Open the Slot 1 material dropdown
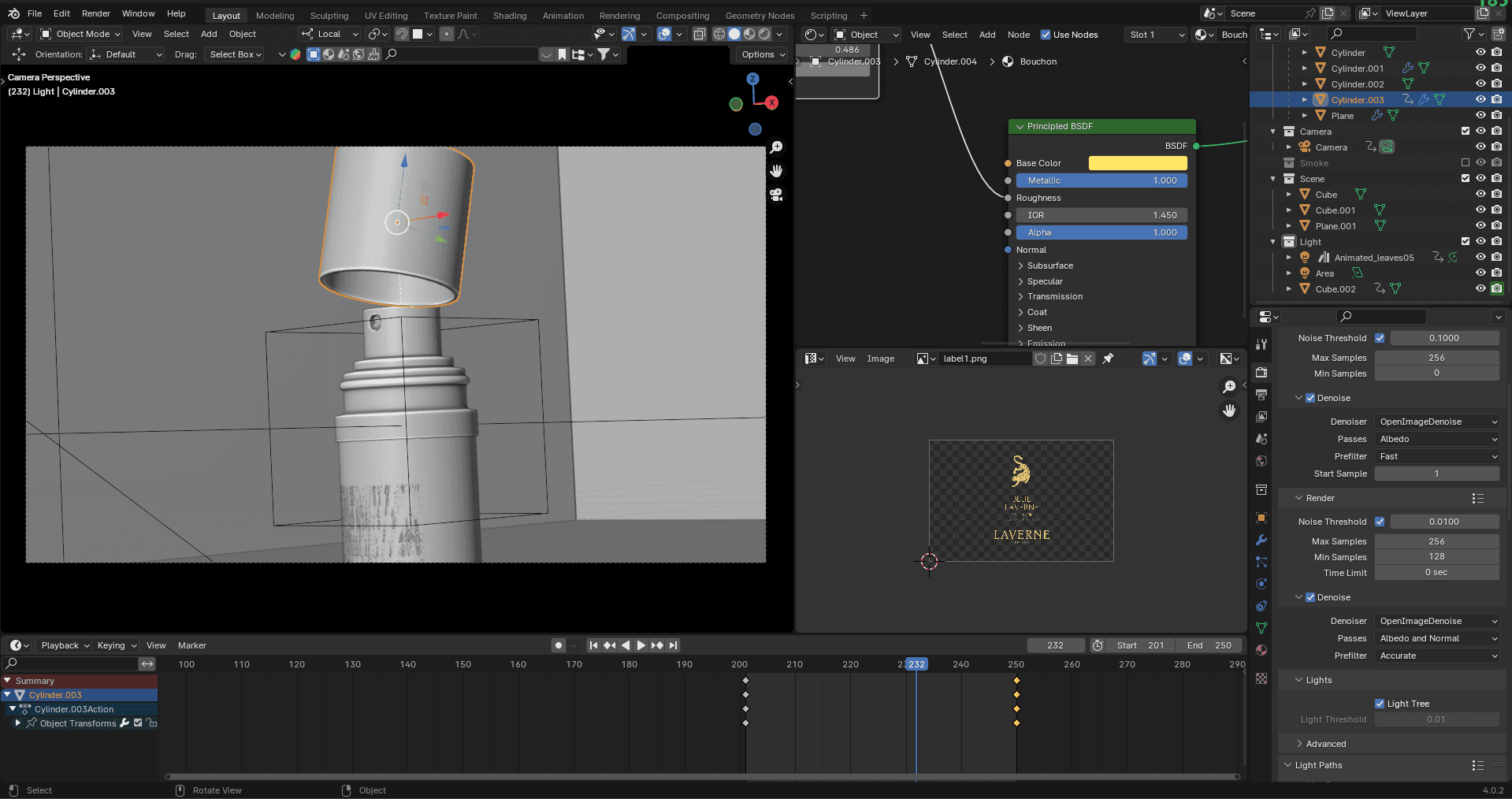The image size is (1512, 799). [x=1156, y=35]
